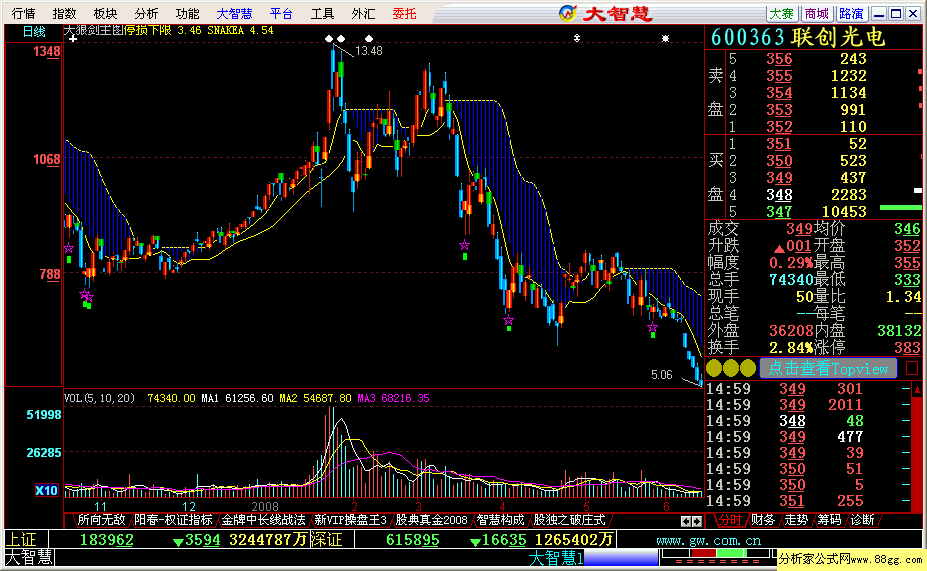Open the 分析 menu
This screenshot has width=927, height=571.
[x=147, y=14]
